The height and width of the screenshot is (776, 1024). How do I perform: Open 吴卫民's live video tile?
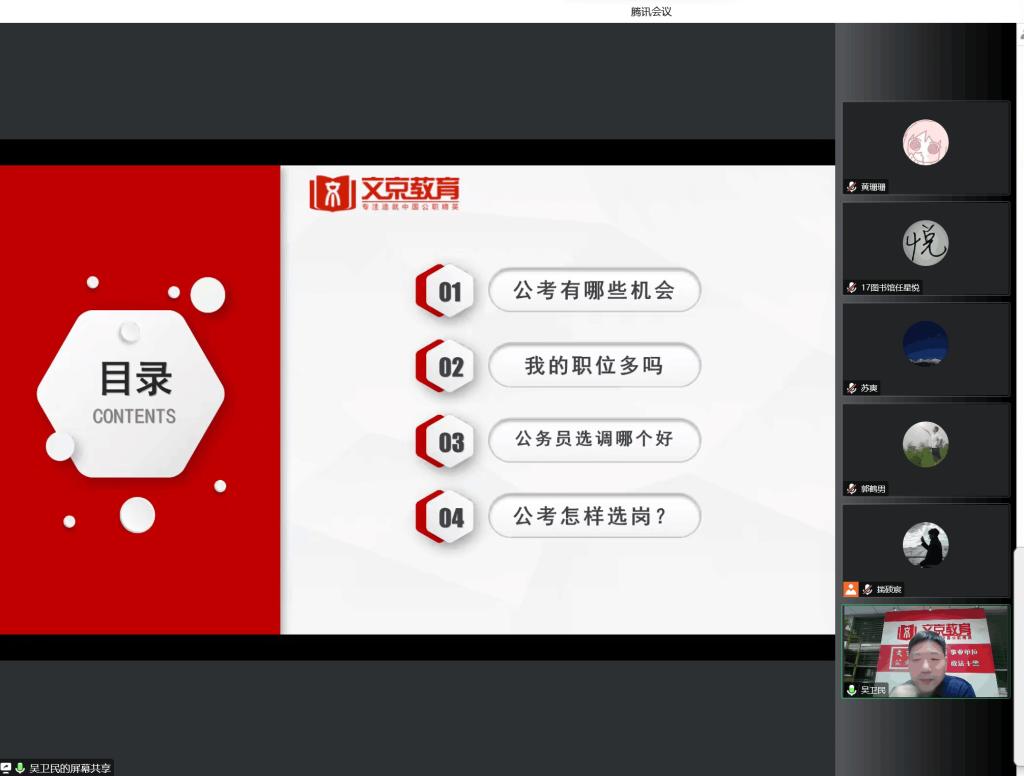[x=926, y=650]
